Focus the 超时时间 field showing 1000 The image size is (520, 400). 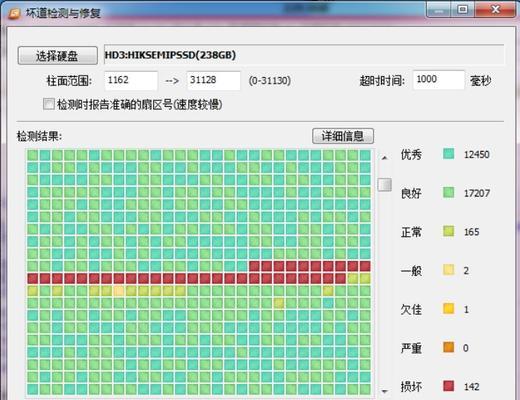[438, 80]
